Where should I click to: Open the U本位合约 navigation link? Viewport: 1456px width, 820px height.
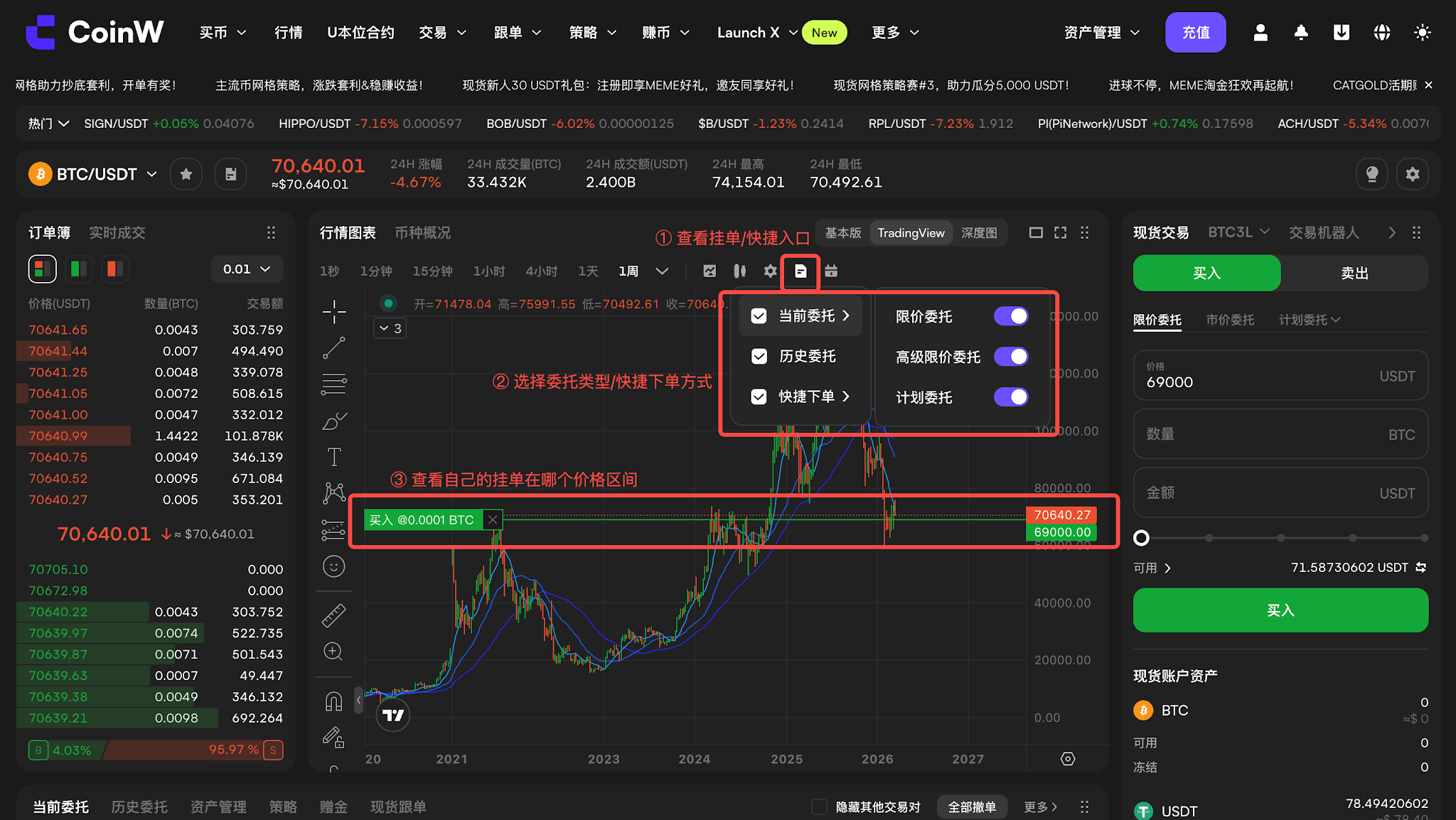pyautogui.click(x=360, y=33)
